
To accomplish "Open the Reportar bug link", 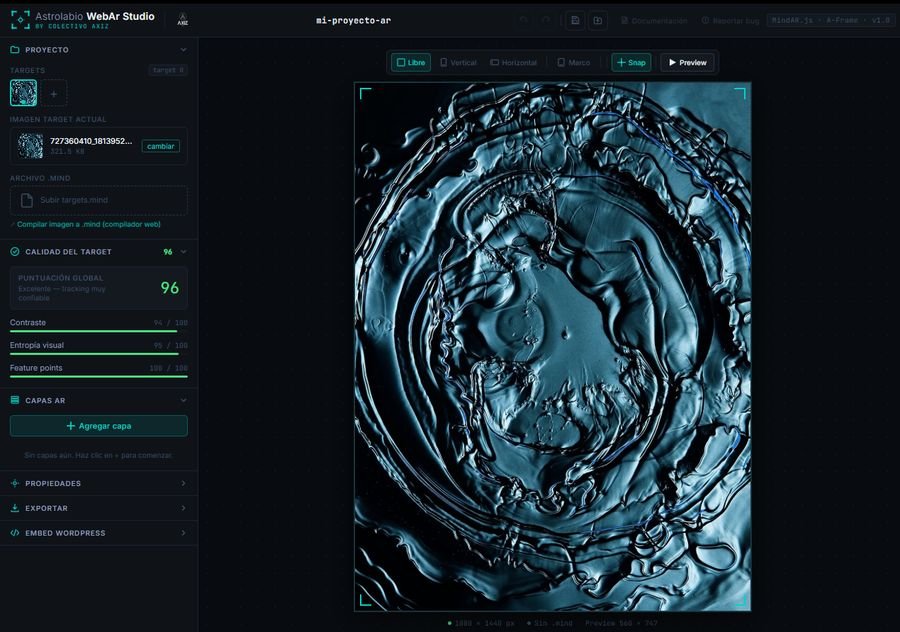I will 730,21.
